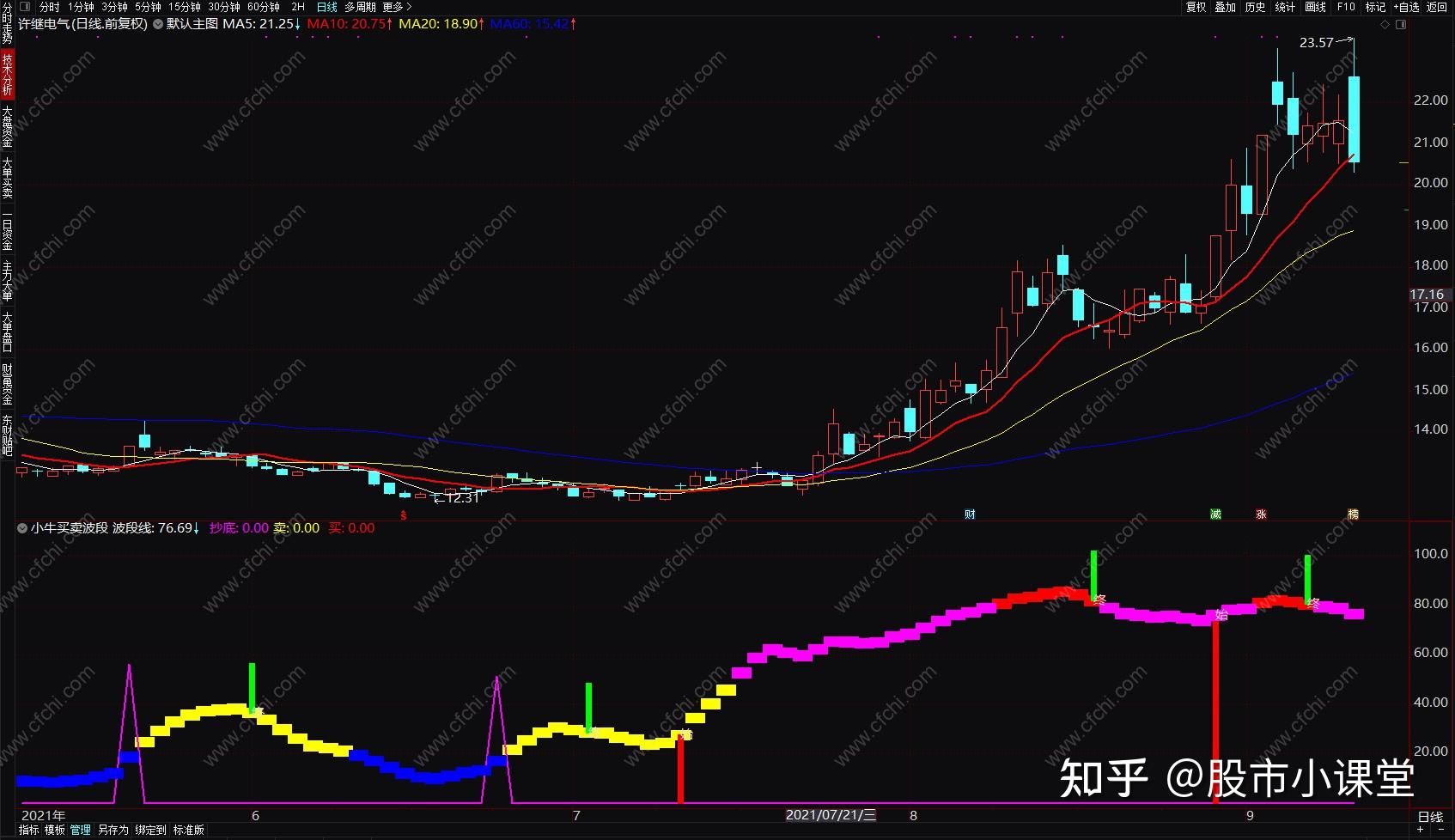Open 大单盘口 sidebar tab
1455x840 pixels.
pos(7,332)
